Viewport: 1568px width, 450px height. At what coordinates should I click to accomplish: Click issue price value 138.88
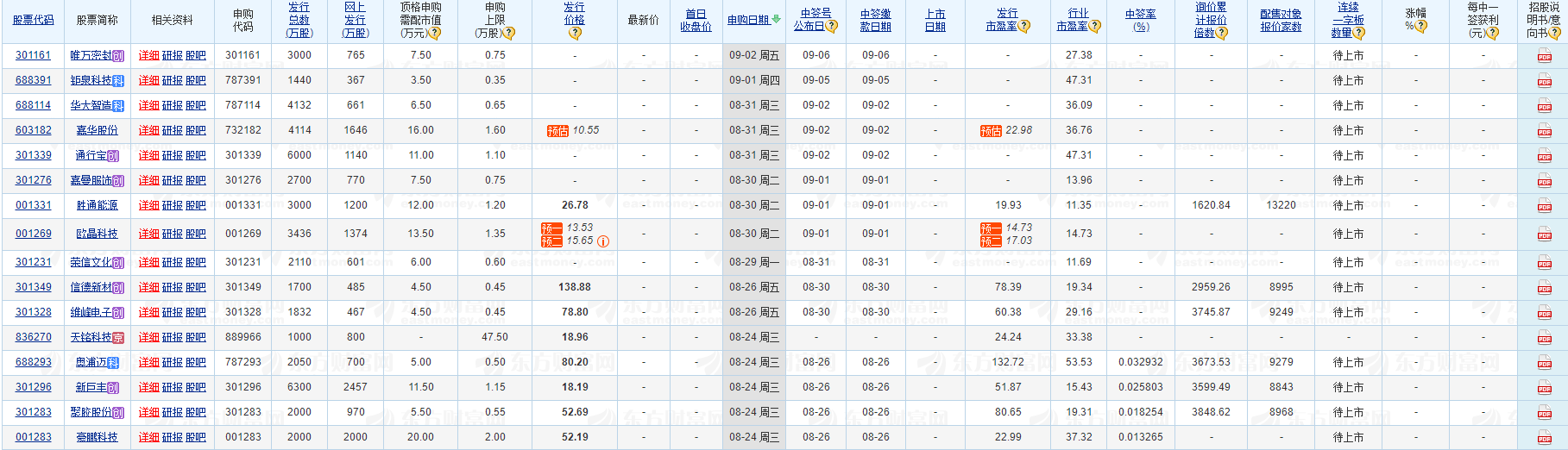tap(575, 287)
